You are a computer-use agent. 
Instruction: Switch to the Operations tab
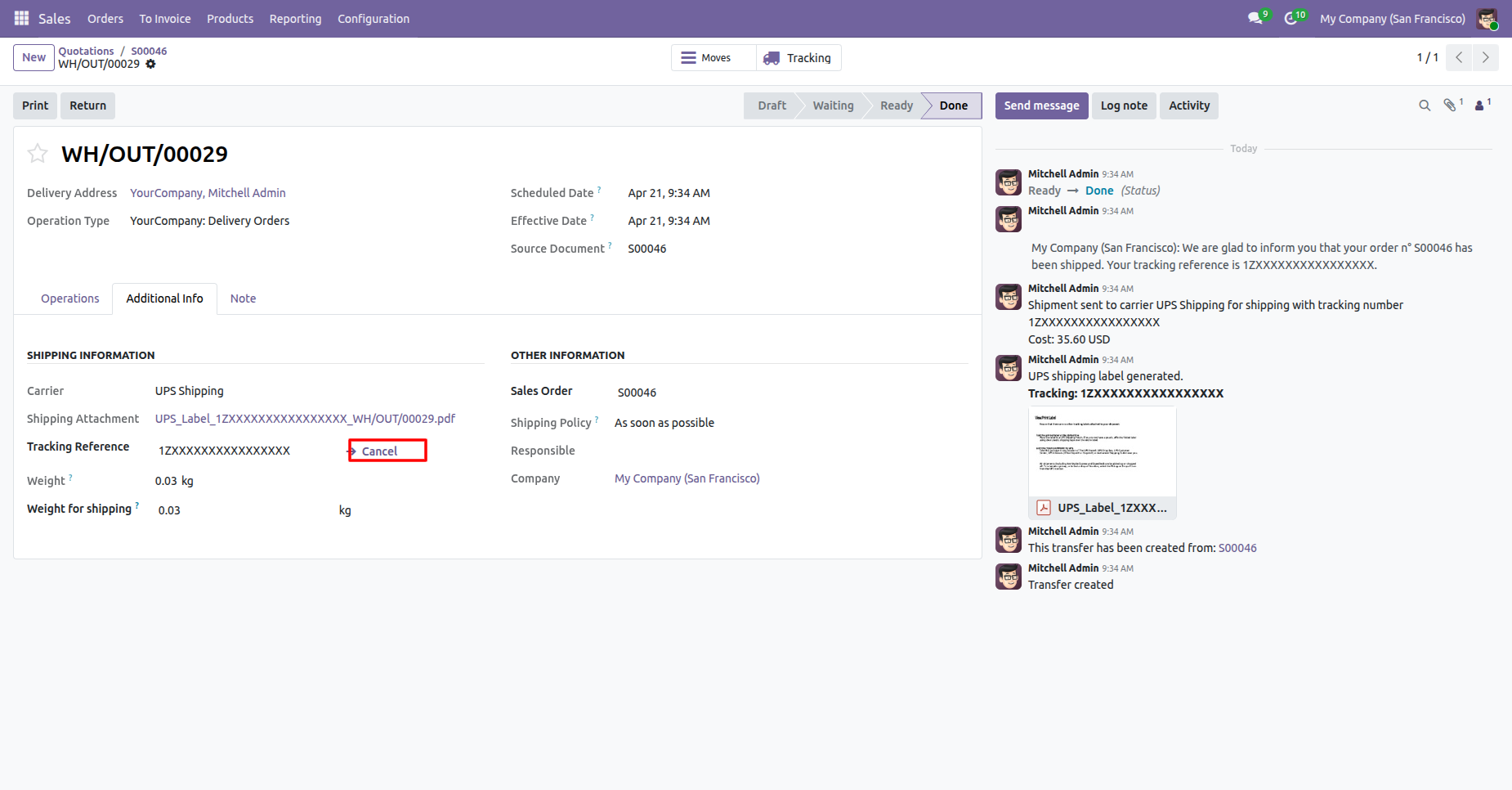70,298
